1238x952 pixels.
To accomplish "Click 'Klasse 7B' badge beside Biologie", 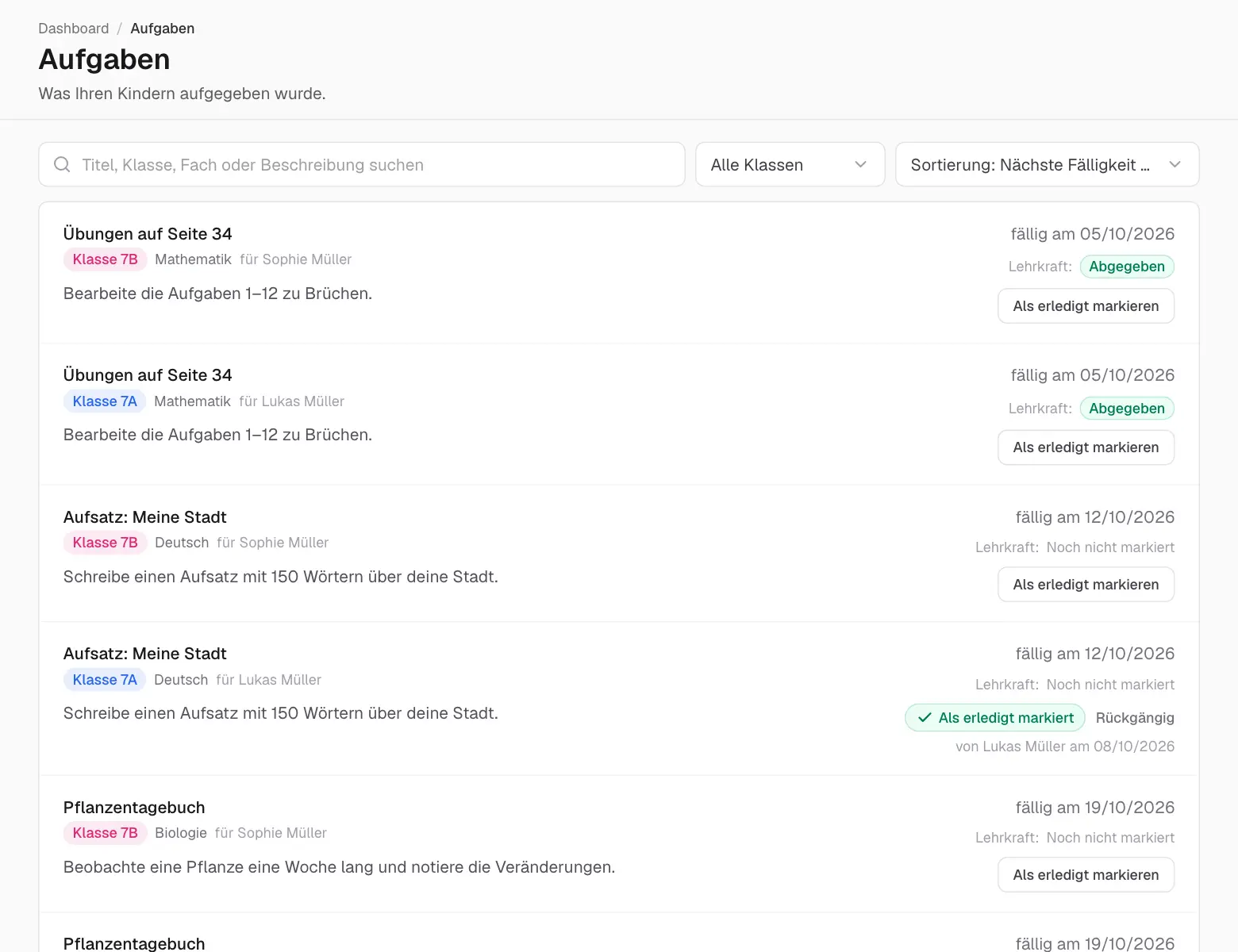I will coord(106,833).
